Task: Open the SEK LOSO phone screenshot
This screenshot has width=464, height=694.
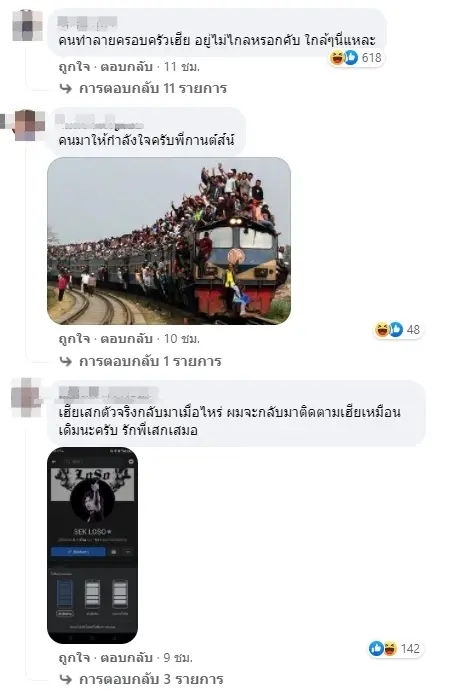Action: coord(93,545)
